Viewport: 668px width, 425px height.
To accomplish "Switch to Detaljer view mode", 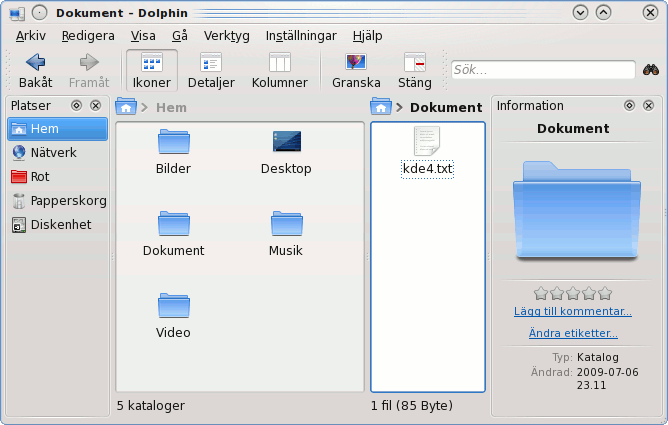I will 211,70.
